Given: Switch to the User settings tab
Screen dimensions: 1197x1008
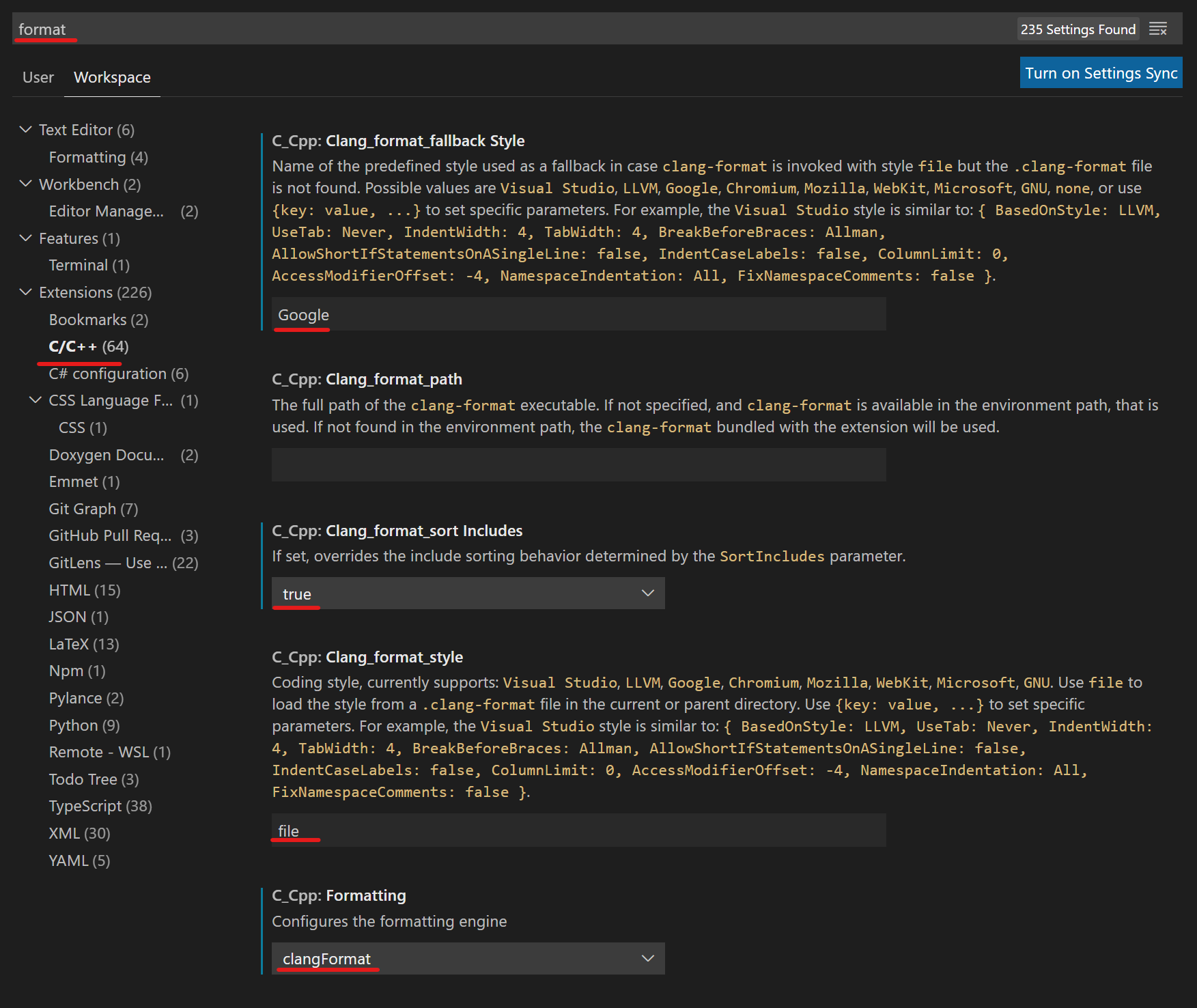Looking at the screenshot, I should [38, 78].
